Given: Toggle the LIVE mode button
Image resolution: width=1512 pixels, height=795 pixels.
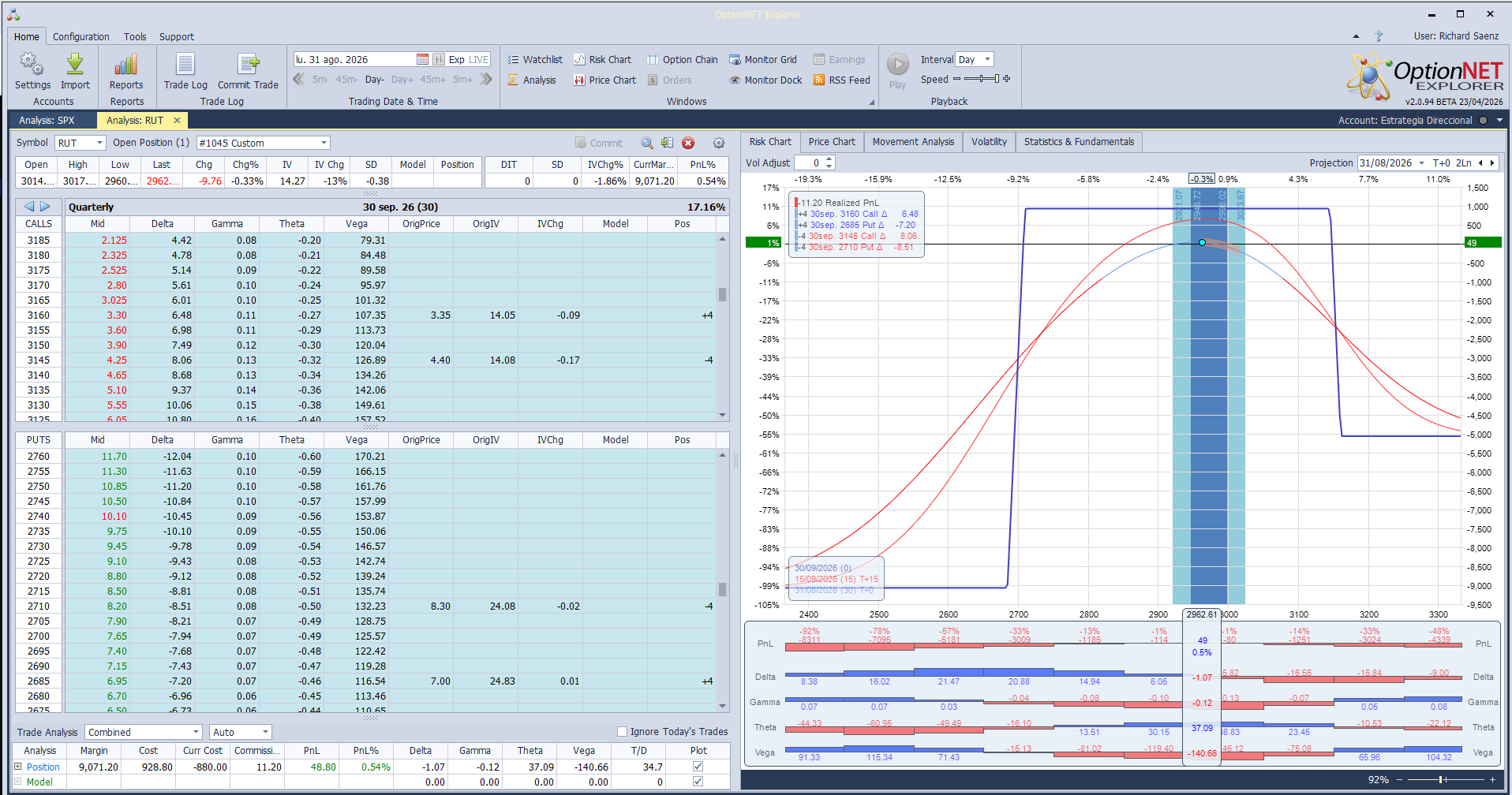Looking at the screenshot, I should click(479, 59).
